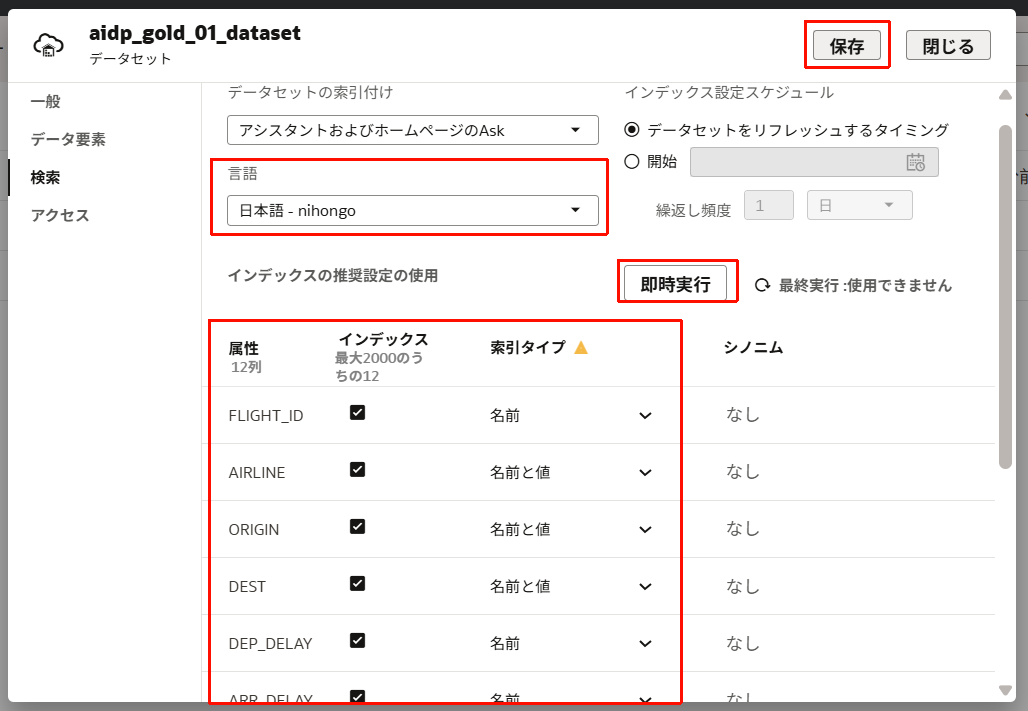Expand index type dropdown for DEP_DELAY
The height and width of the screenshot is (711, 1028).
pos(645,643)
